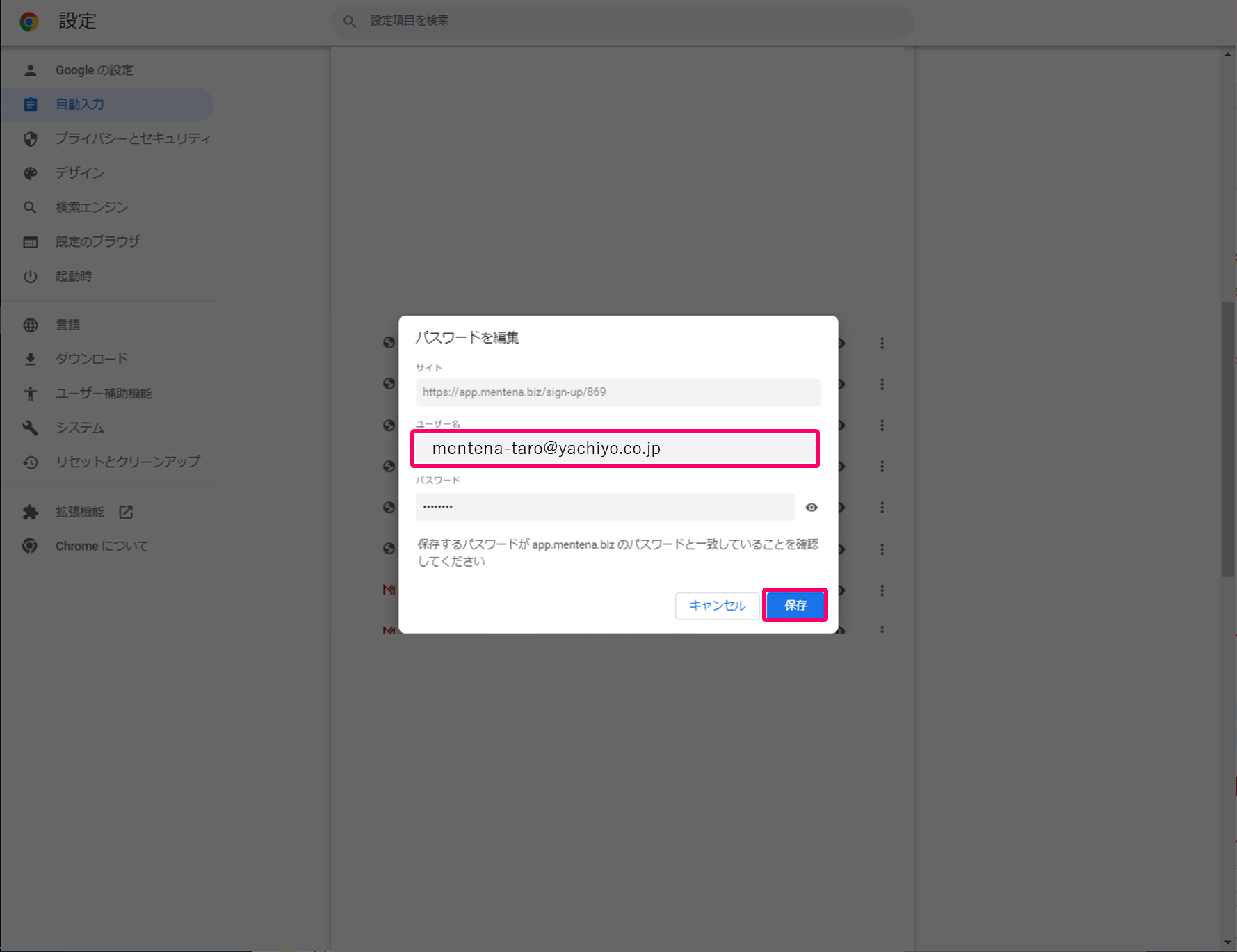
Task: Click the デザイン palette icon
Action: 31,173
